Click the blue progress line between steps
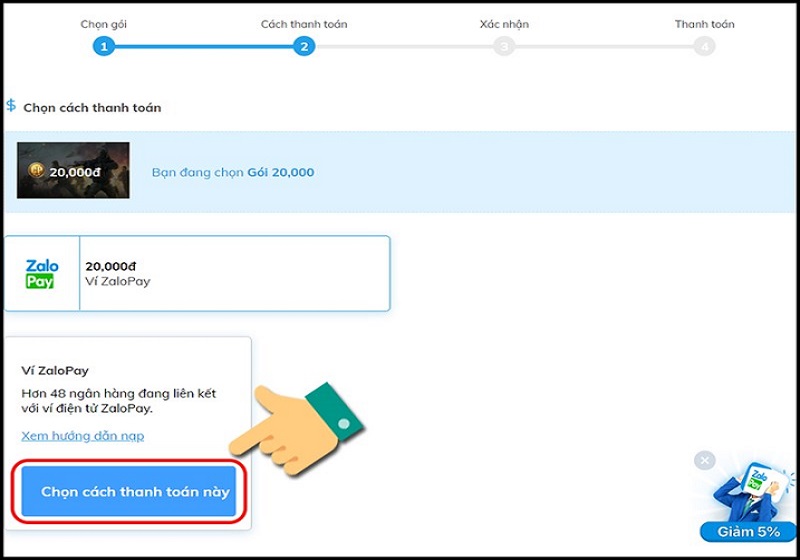 click(204, 47)
